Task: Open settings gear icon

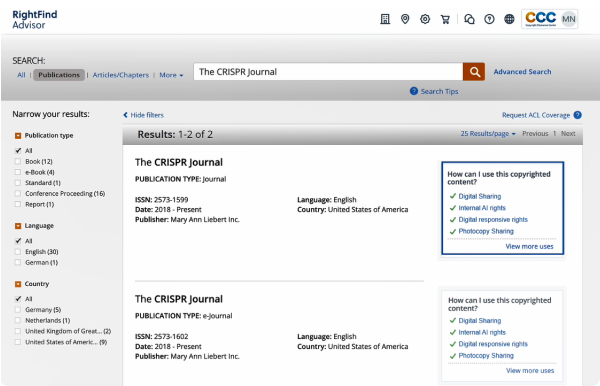Action: 425,19
